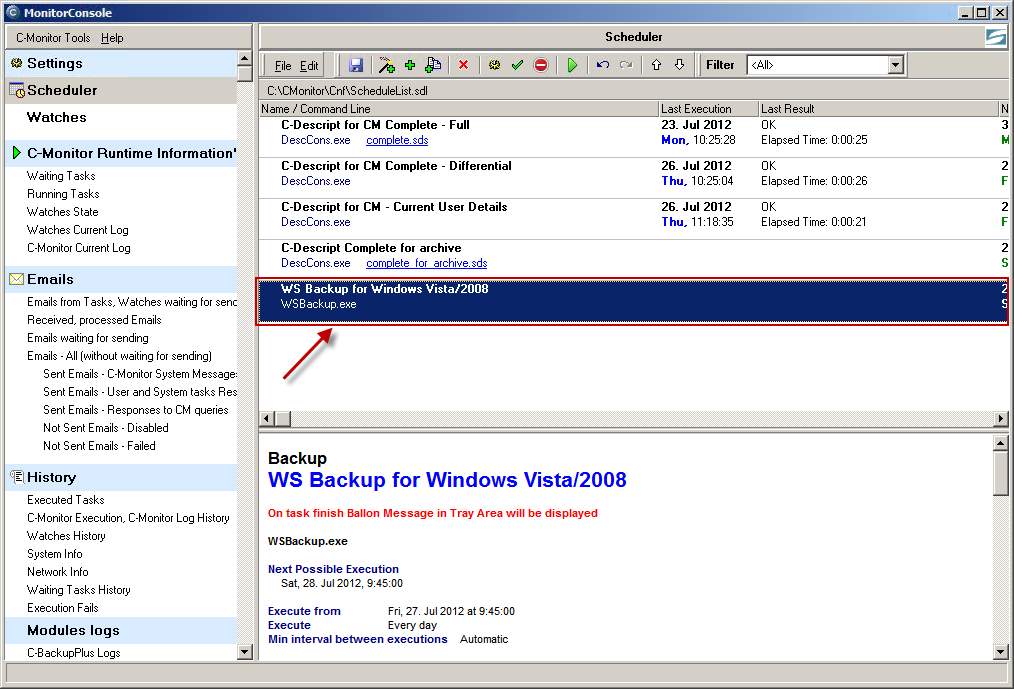Click task list horizontal scrollbar left arrow

266,419
